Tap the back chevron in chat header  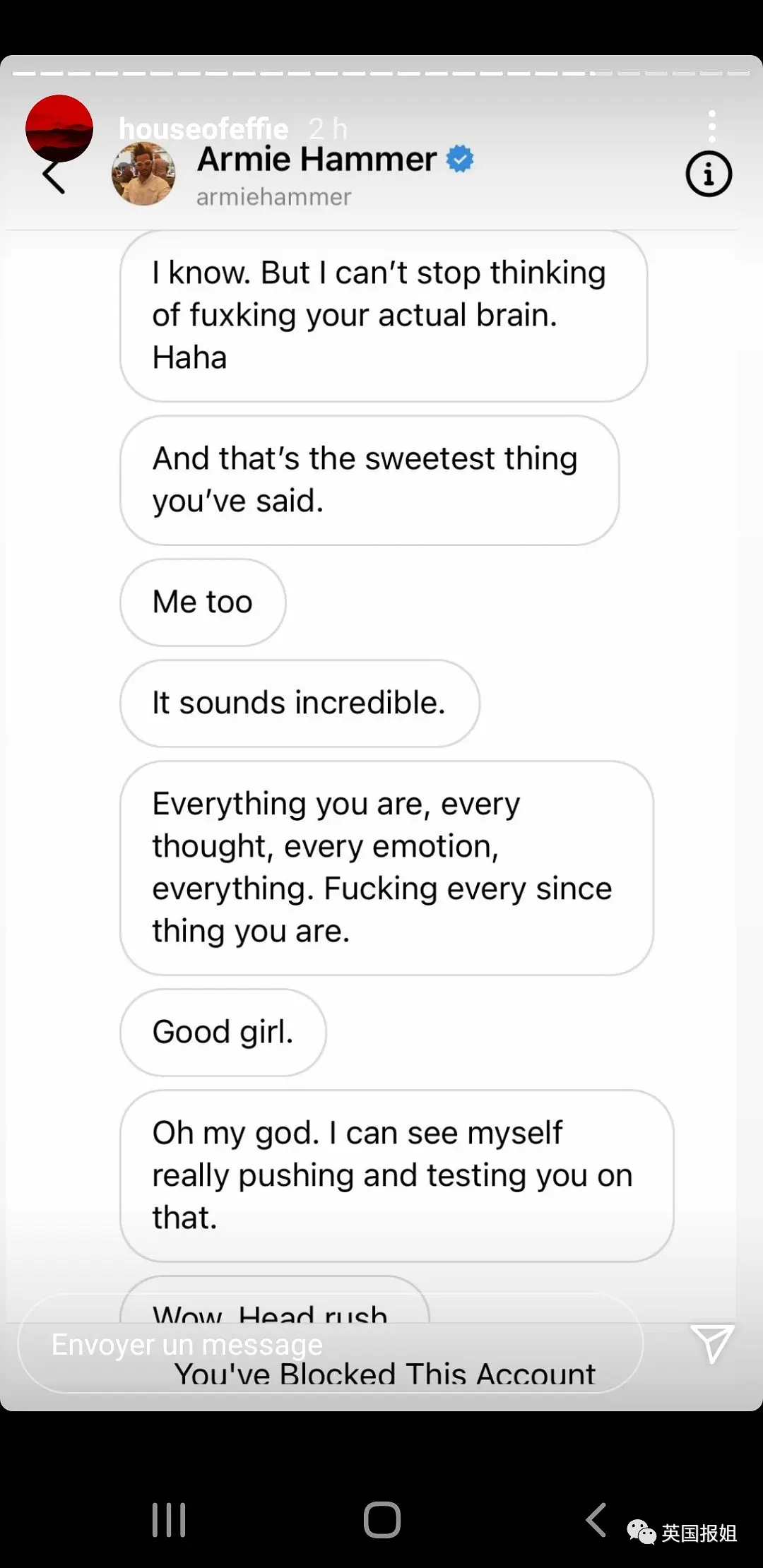(x=54, y=177)
